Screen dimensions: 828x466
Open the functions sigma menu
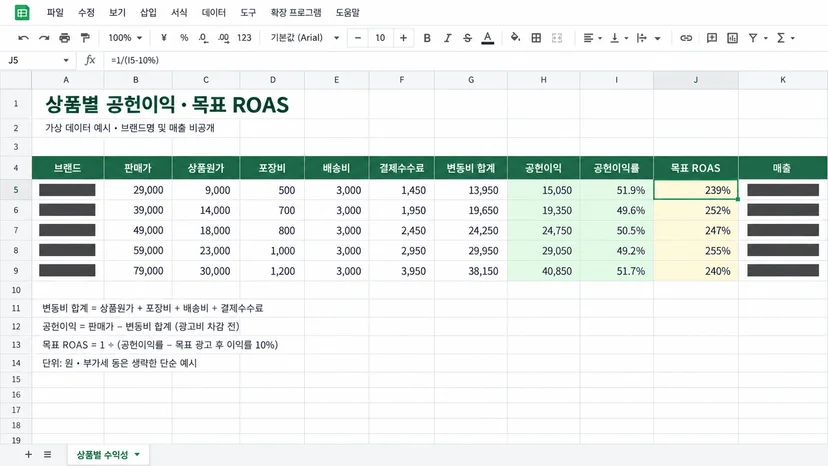785,38
